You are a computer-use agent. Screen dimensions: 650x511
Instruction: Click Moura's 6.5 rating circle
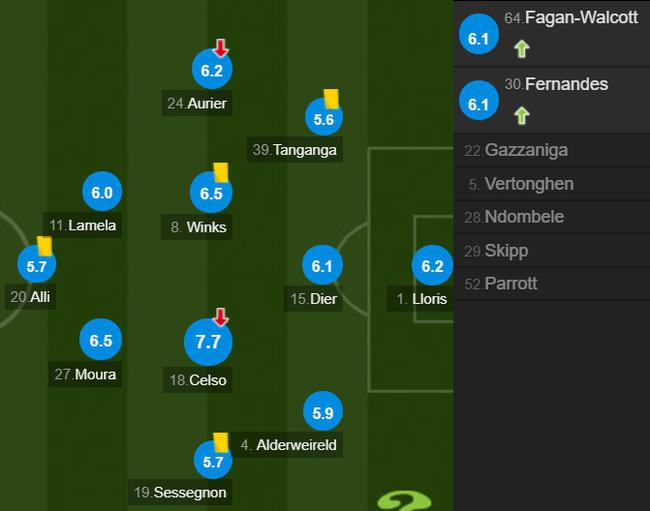pyautogui.click(x=101, y=340)
